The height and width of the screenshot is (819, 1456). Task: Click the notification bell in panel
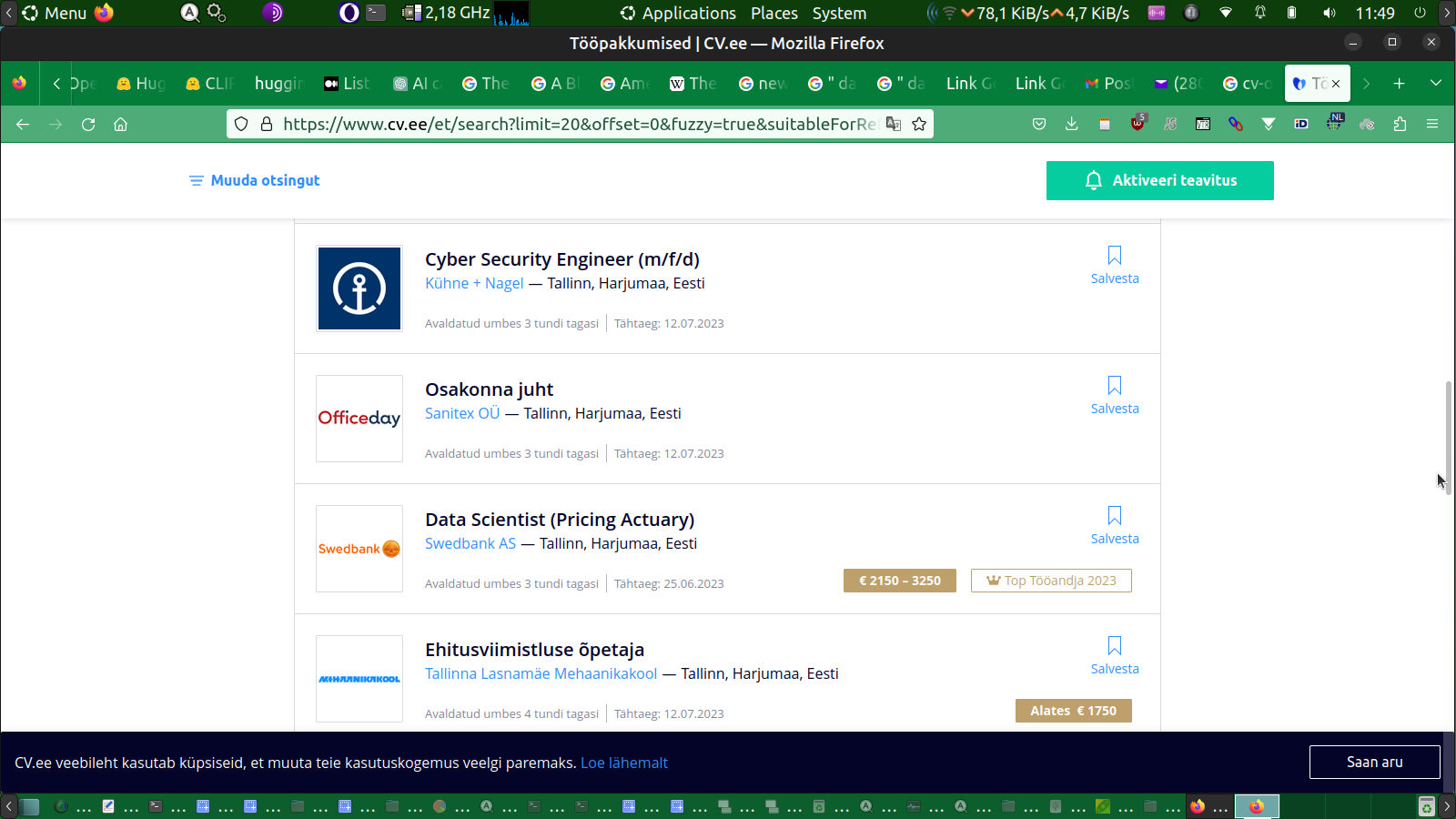click(x=1260, y=13)
